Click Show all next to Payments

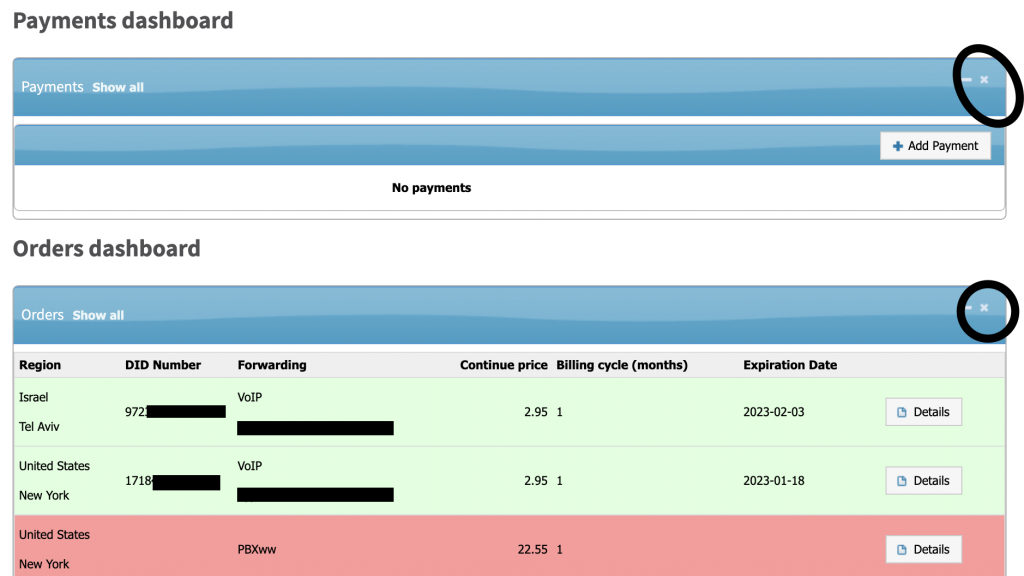pos(118,88)
